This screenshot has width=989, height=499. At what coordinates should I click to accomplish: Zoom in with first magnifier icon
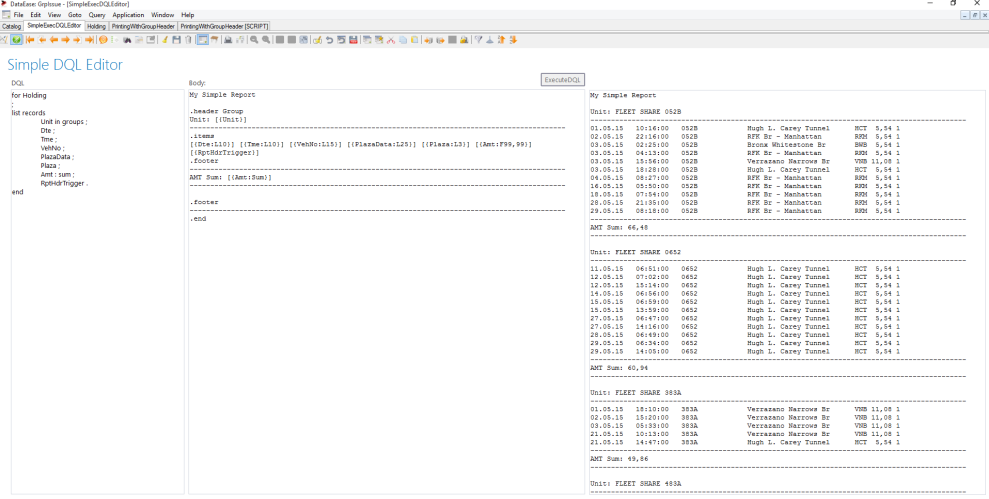(254, 39)
